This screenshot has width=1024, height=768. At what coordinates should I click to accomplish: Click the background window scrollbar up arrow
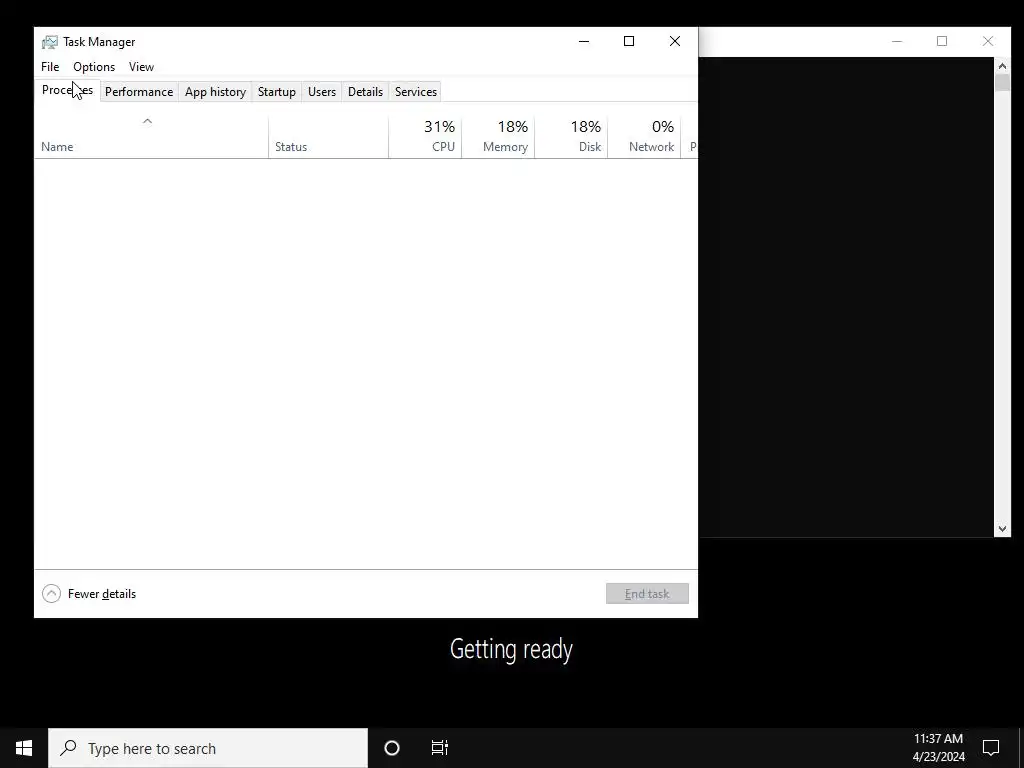(1002, 66)
